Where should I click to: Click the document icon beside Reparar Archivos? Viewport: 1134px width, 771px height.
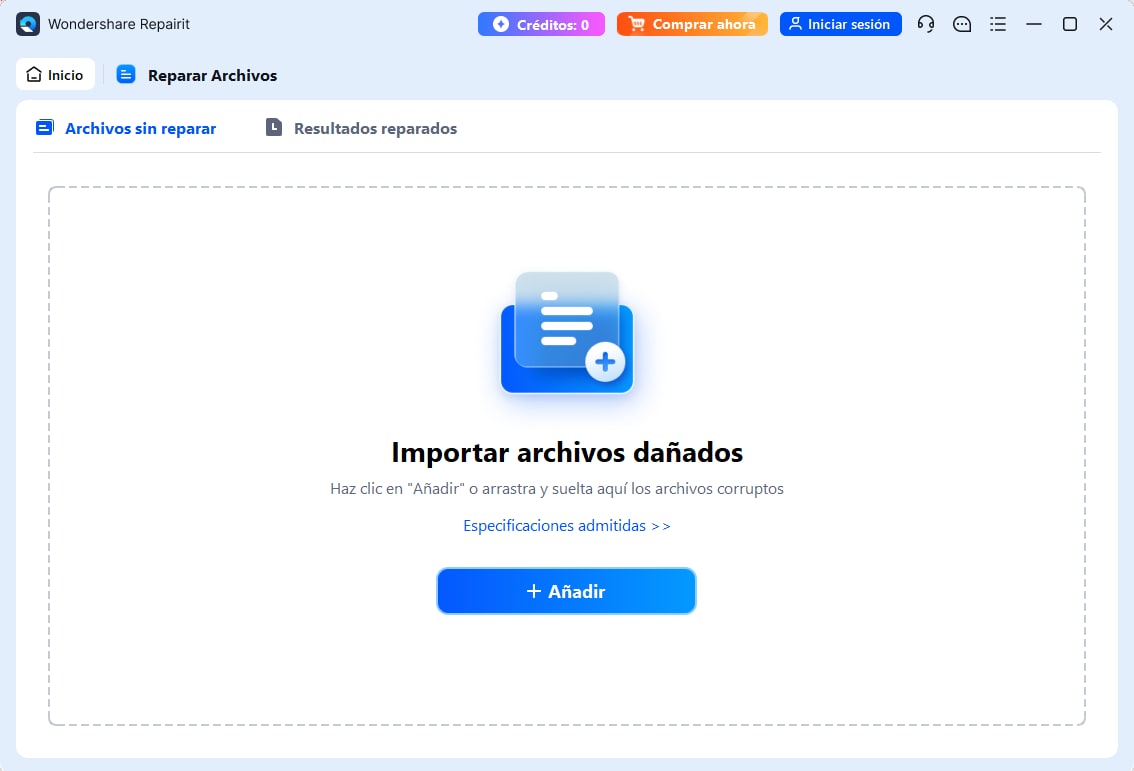[125, 74]
